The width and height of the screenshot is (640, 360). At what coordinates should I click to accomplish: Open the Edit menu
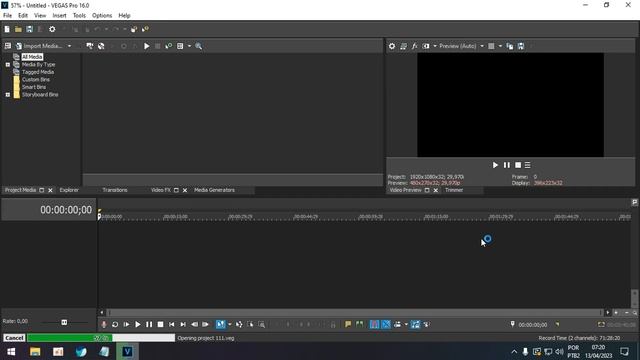coord(23,16)
